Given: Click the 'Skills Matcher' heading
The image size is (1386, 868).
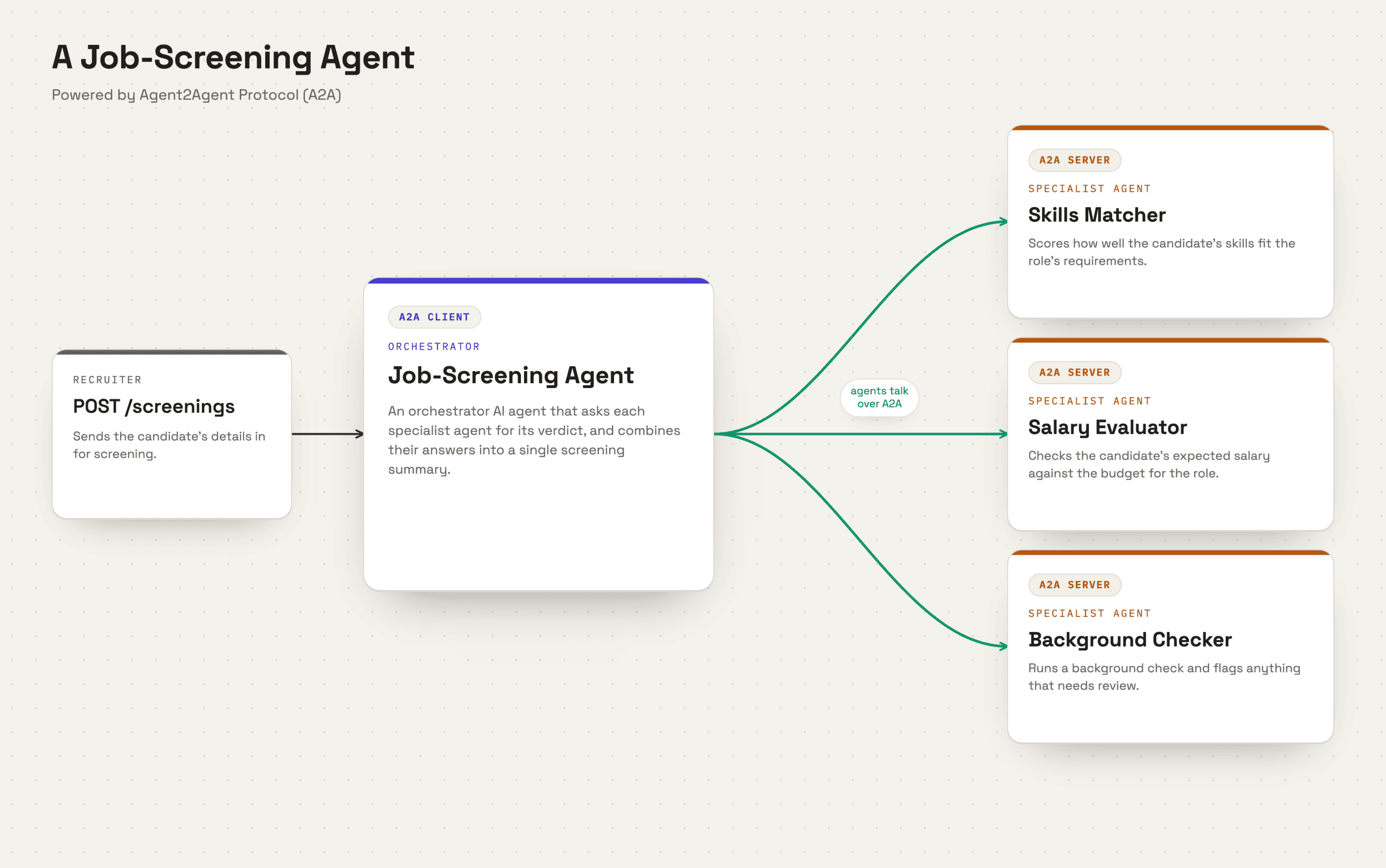Looking at the screenshot, I should 1097,215.
